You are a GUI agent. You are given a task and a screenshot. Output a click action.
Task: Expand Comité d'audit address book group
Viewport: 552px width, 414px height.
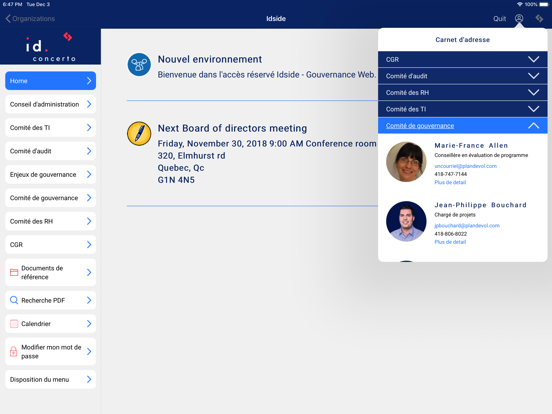(x=463, y=76)
